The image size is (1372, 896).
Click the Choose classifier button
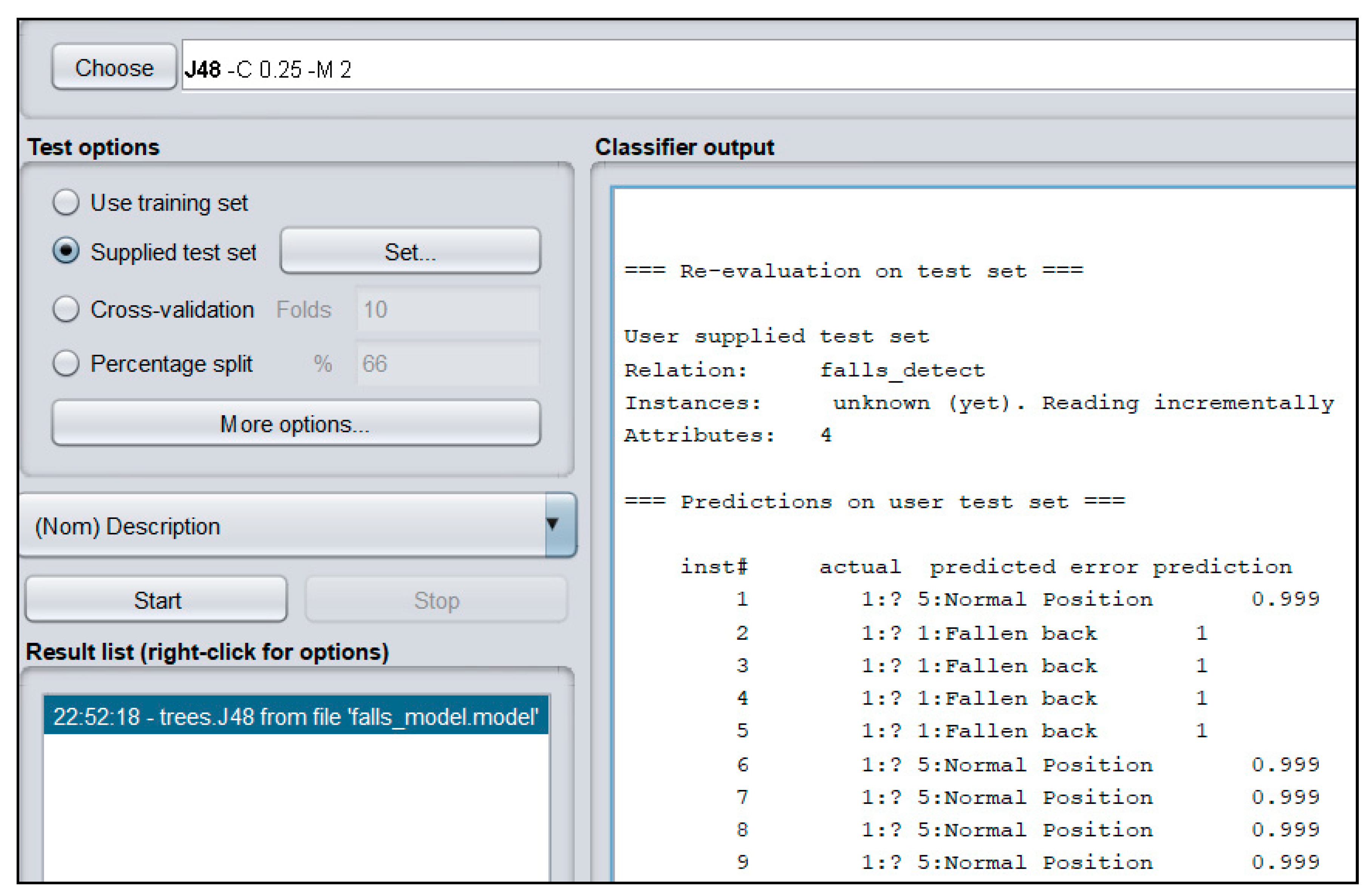tap(114, 68)
